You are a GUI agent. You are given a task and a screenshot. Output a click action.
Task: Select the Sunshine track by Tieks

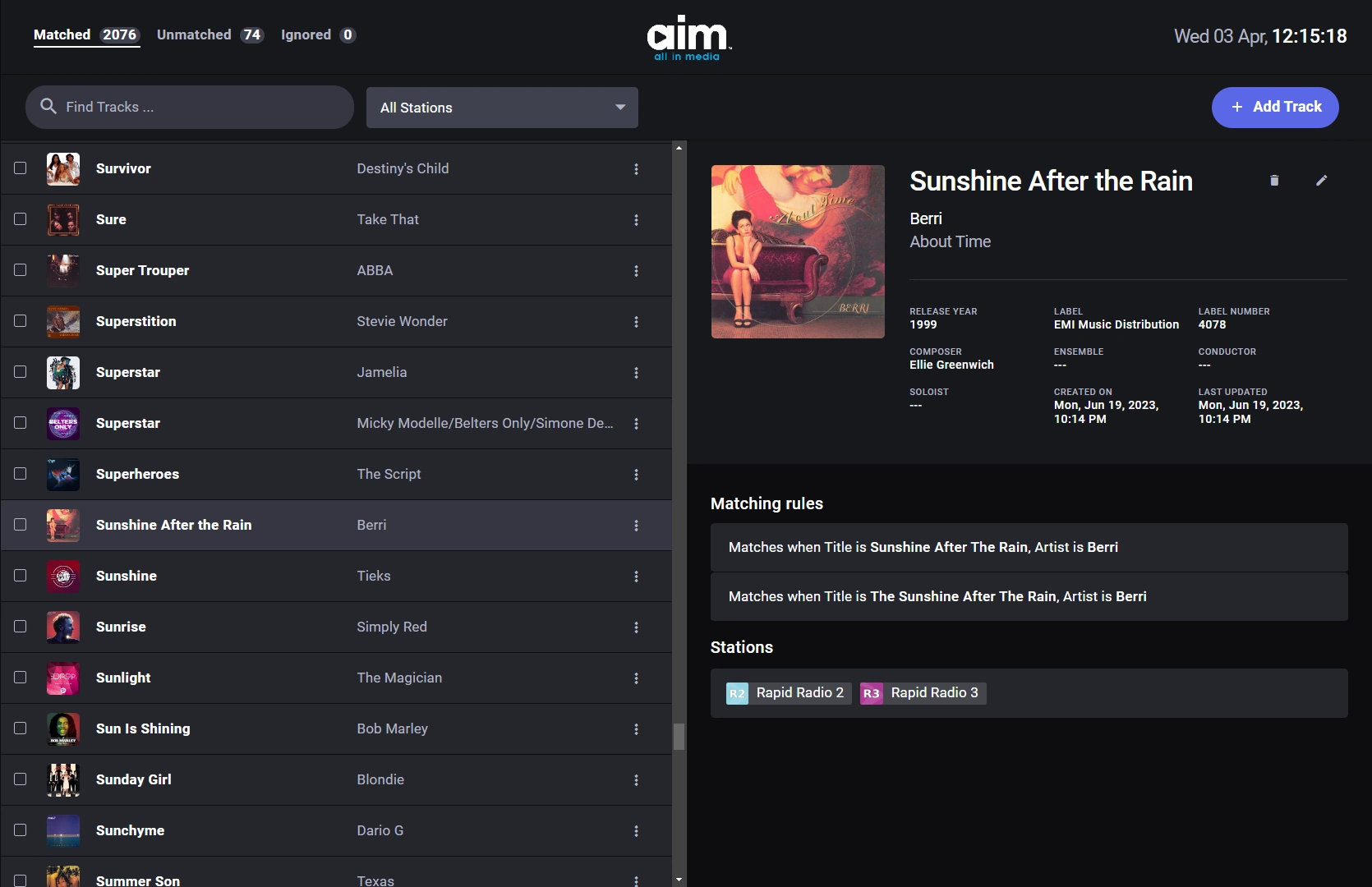336,577
